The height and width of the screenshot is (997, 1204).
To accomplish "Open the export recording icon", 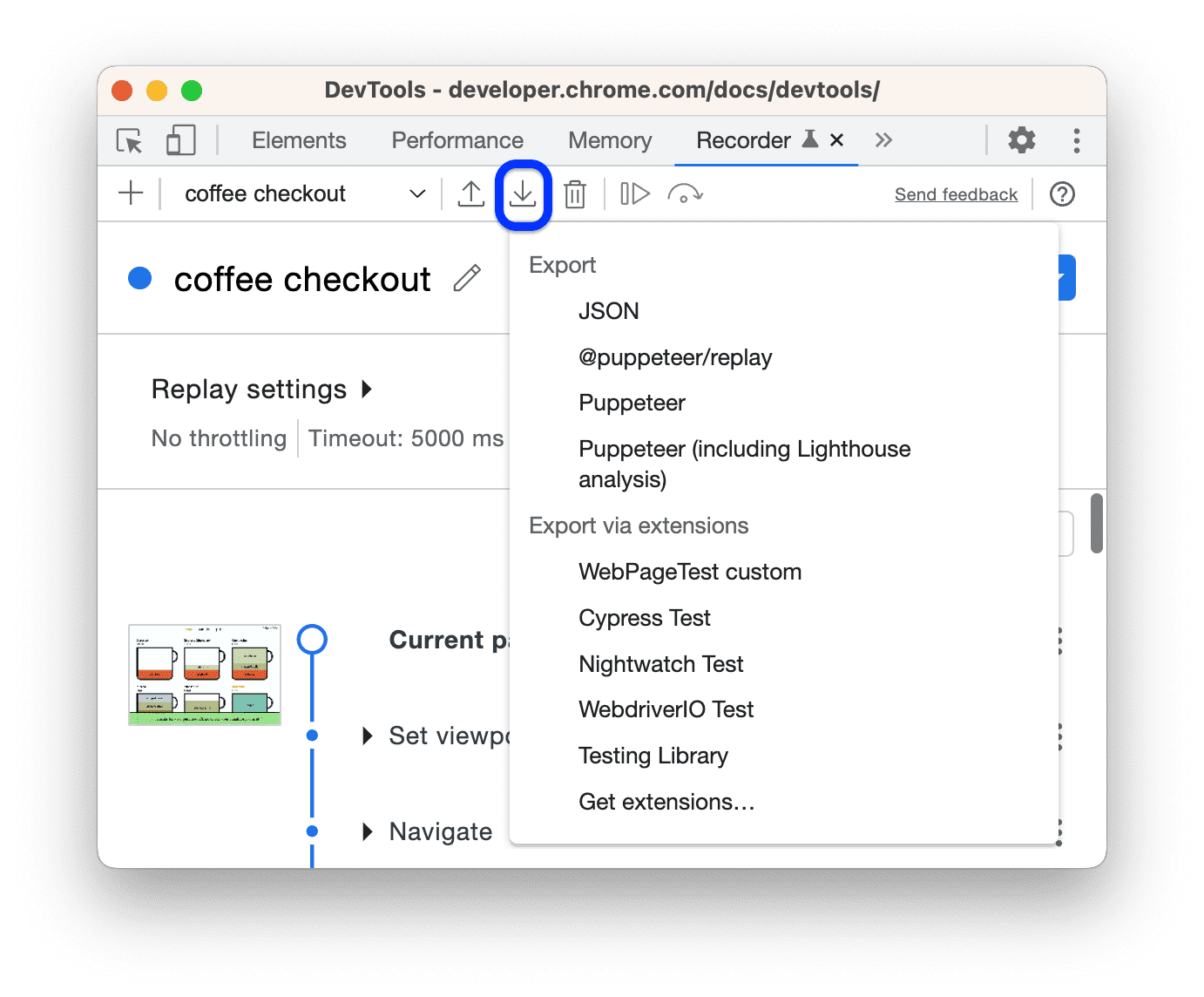I will coord(523,193).
